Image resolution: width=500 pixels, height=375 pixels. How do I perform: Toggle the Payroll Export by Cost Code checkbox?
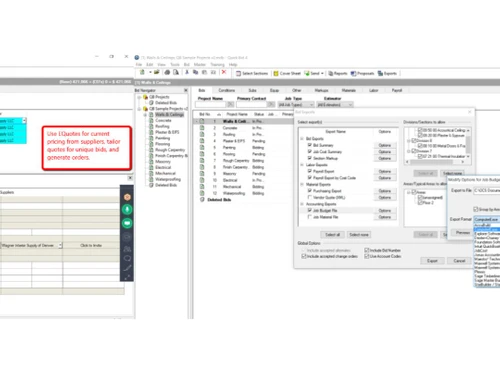coord(310,178)
